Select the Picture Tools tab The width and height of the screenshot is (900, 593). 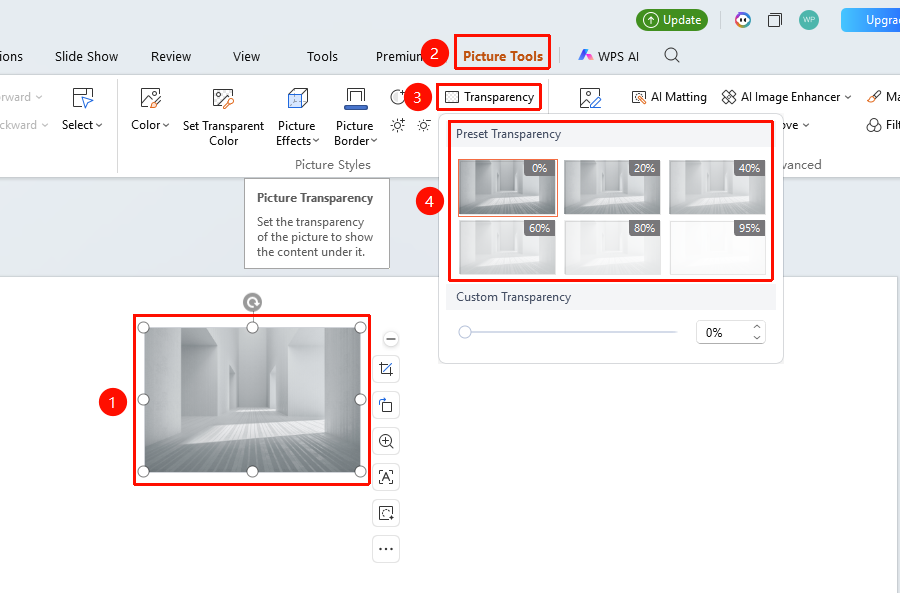coord(503,56)
